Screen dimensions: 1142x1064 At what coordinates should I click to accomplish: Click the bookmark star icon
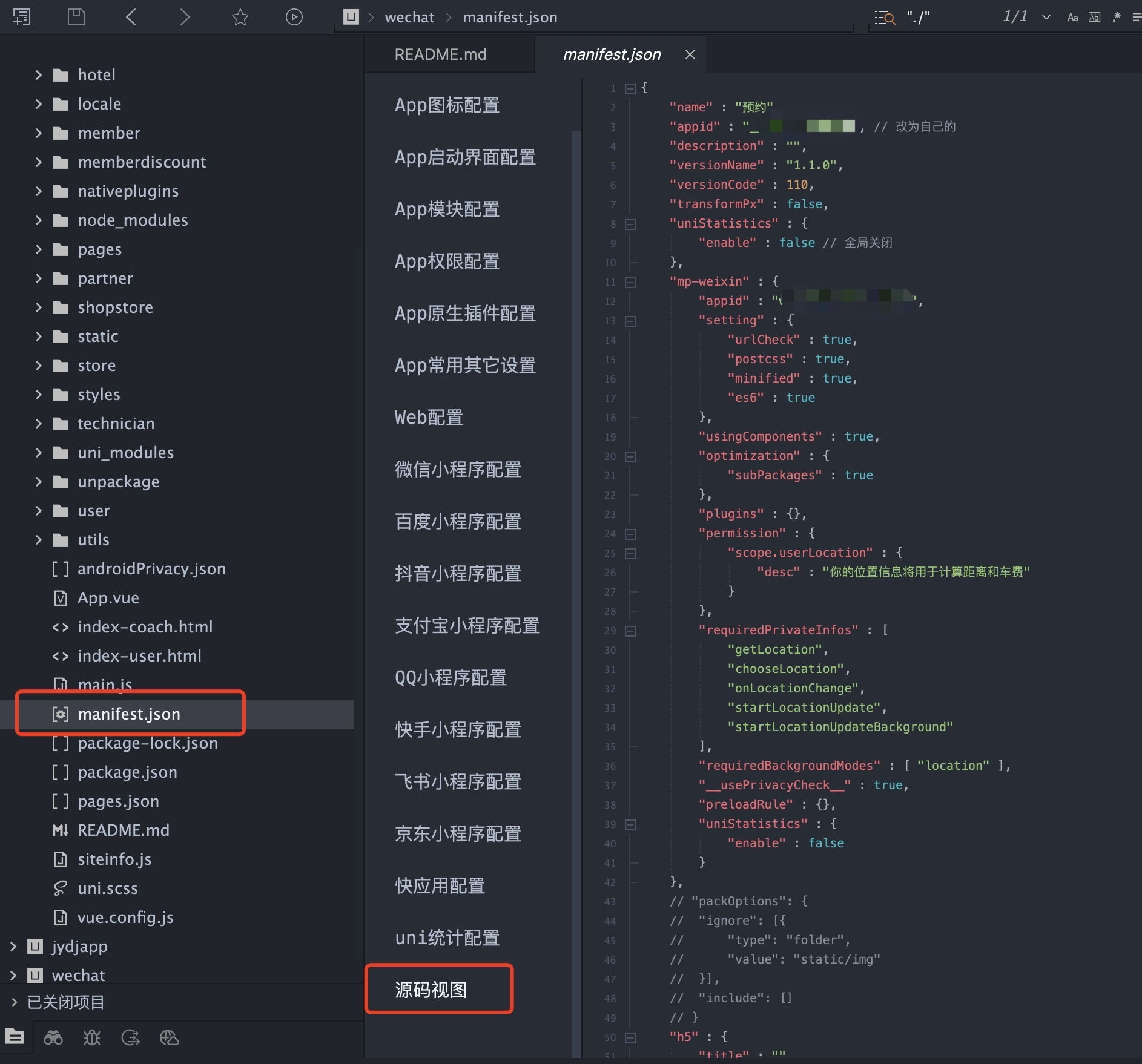click(x=240, y=17)
